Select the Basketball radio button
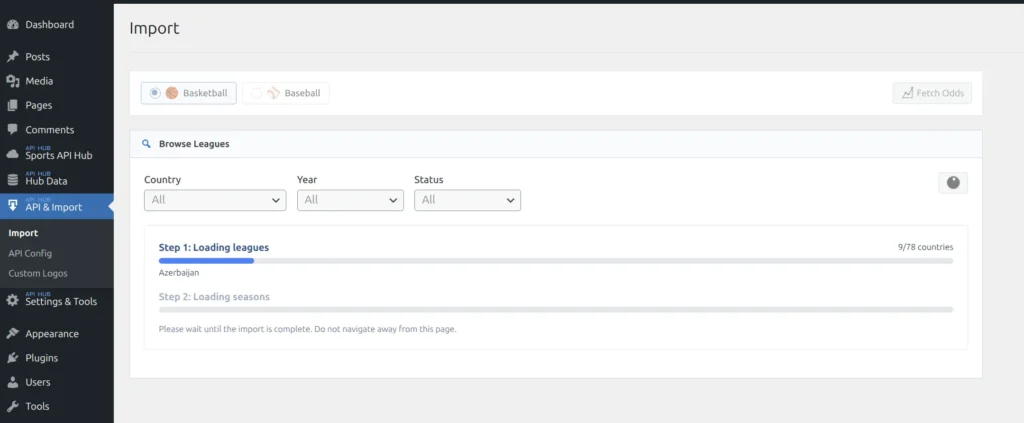The image size is (1024, 423). pos(154,93)
